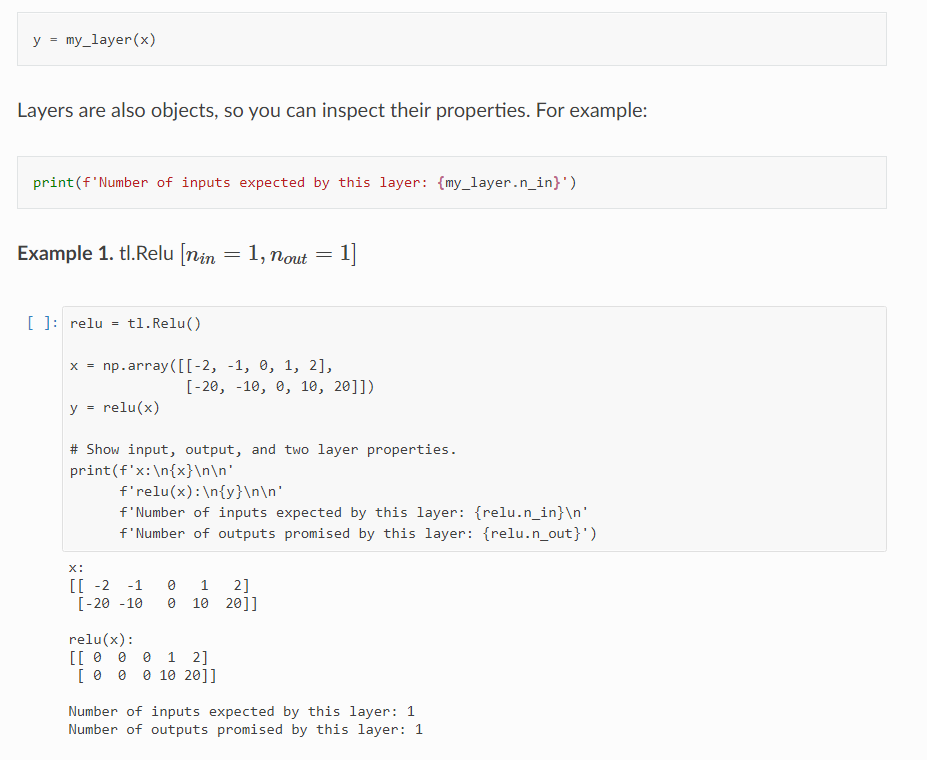Click the "y = my_layer(x)" code block

[452, 39]
